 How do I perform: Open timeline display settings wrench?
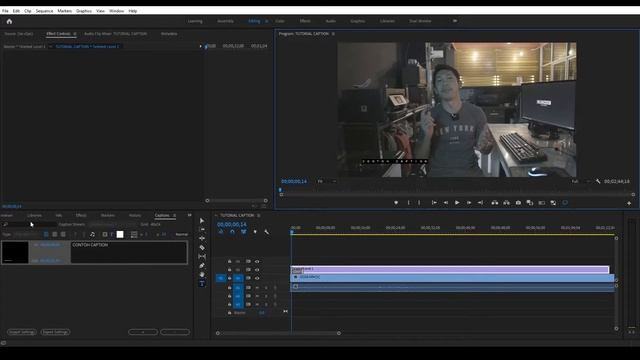coord(267,232)
